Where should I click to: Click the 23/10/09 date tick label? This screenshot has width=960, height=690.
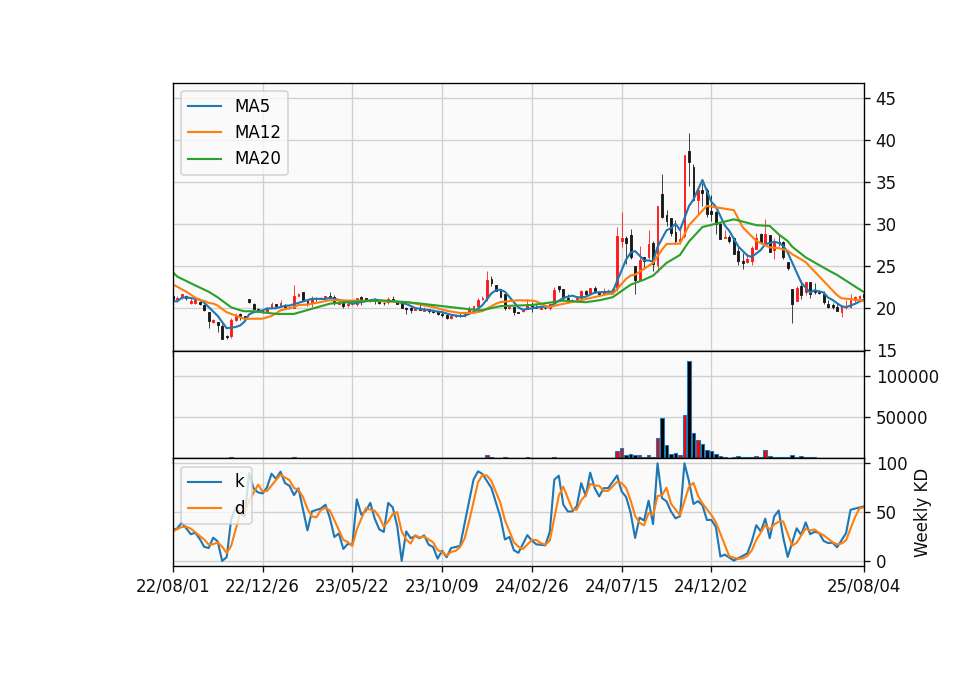click(441, 586)
